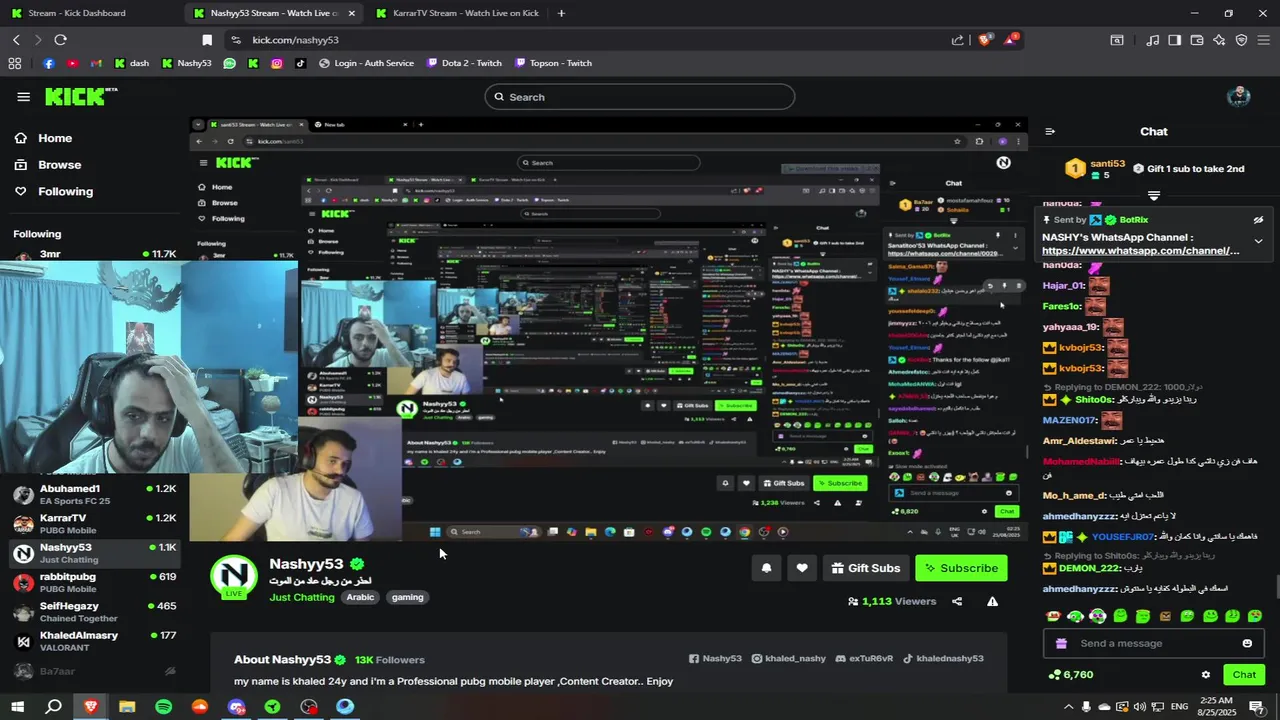Open the user profile avatar menu

(x=1239, y=97)
